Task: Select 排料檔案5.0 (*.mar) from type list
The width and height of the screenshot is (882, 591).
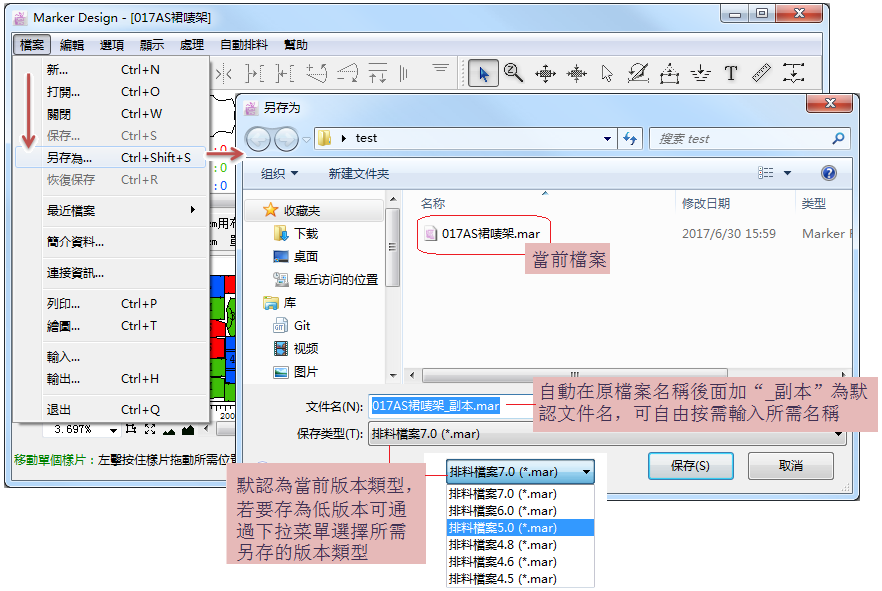Action: 503,527
